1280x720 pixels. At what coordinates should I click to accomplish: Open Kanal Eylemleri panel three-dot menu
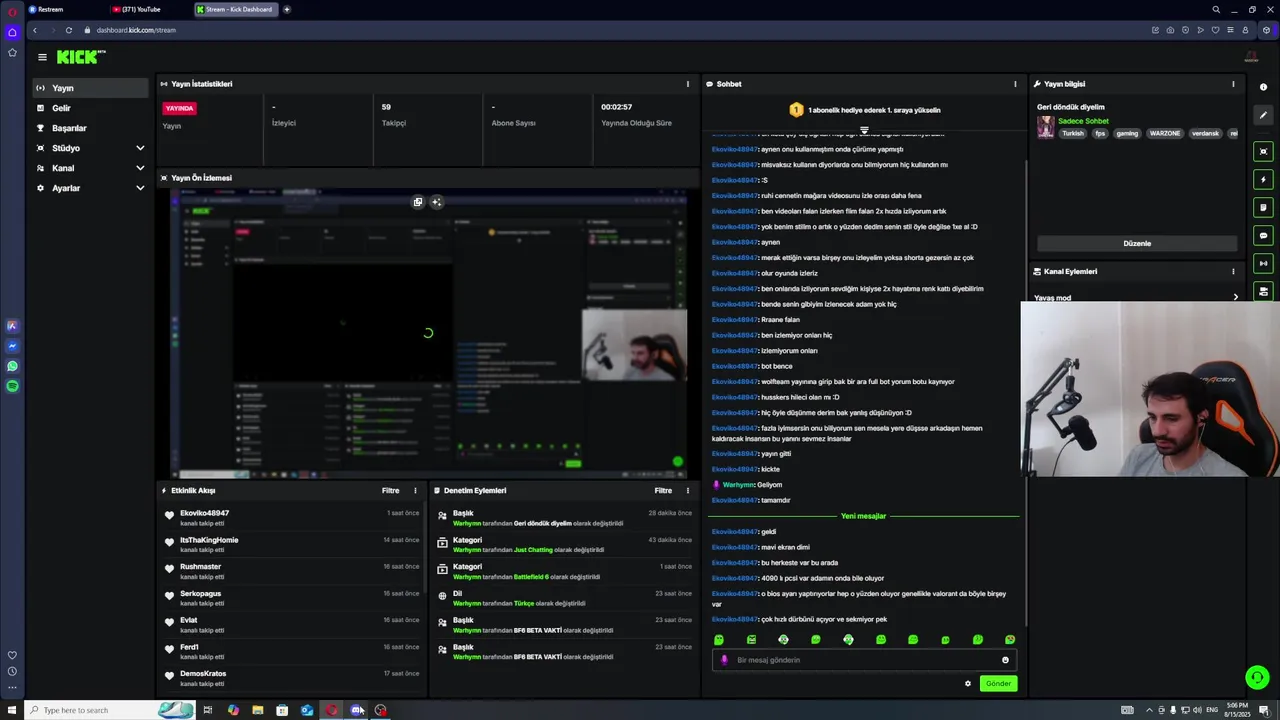(x=1233, y=271)
